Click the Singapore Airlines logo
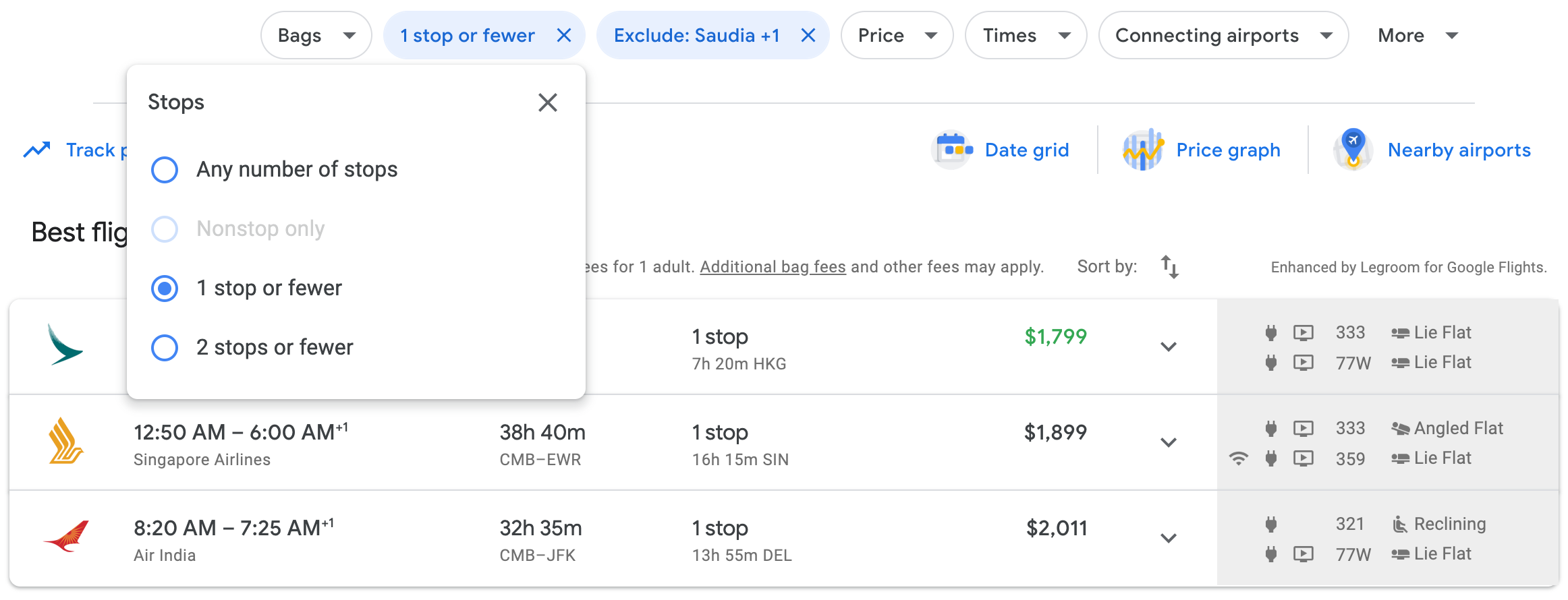The height and width of the screenshot is (600, 1568). click(x=65, y=442)
